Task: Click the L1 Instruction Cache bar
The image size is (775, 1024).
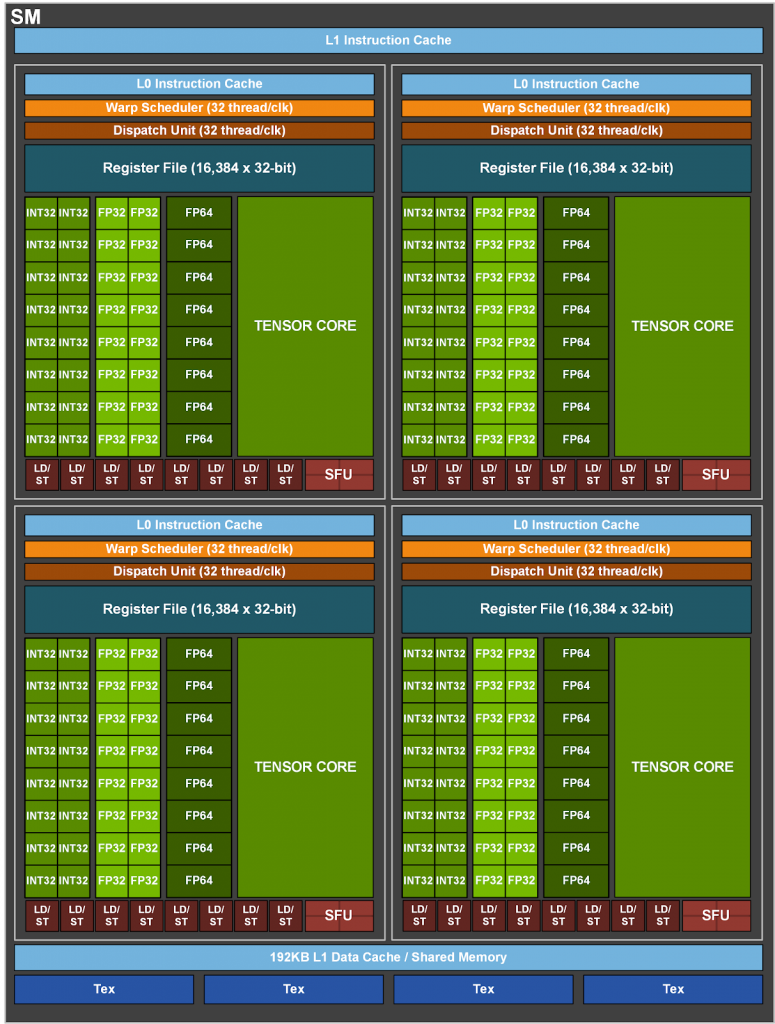Action: (x=388, y=40)
